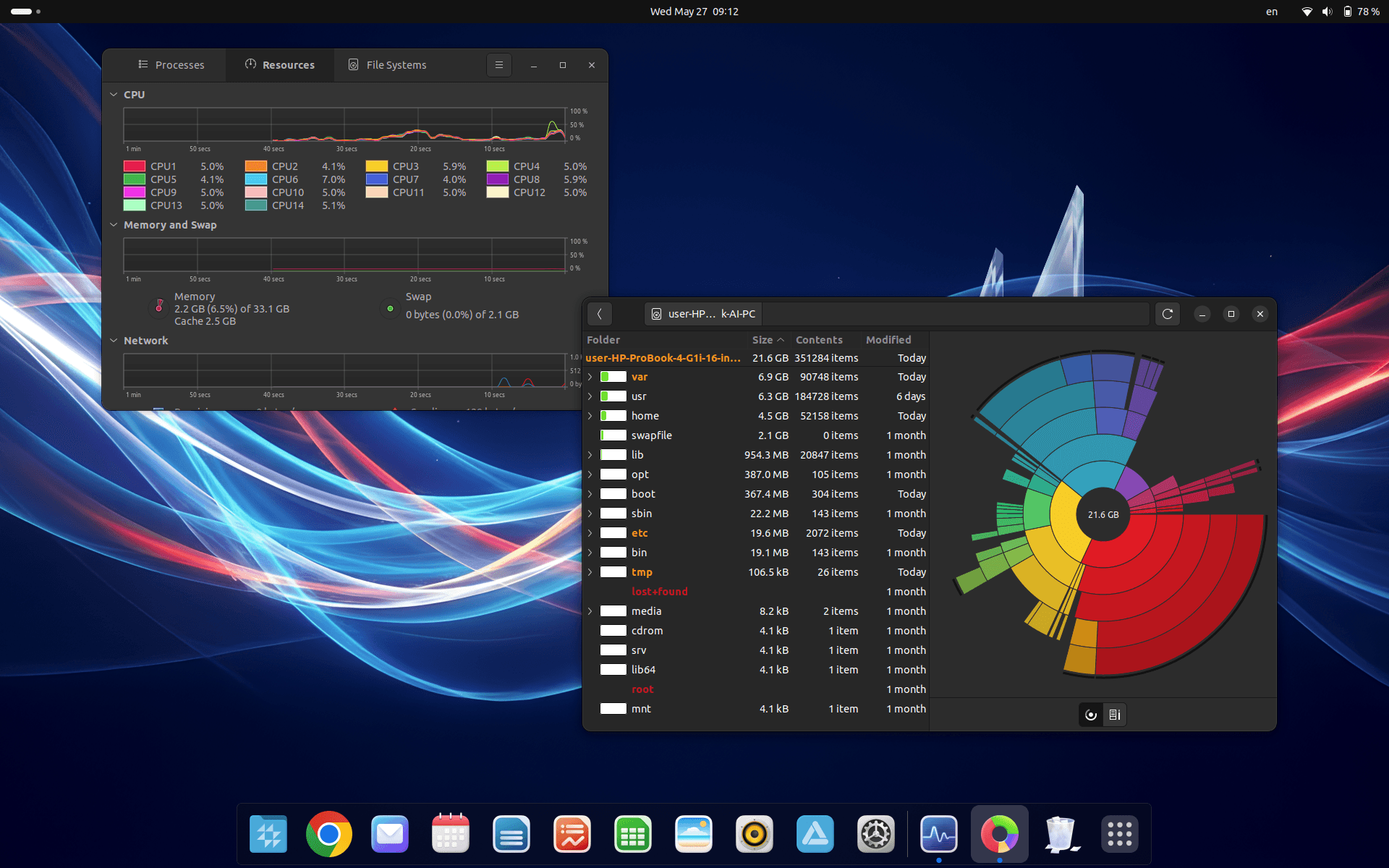Rescan folder with the reload button
Viewport: 1389px width, 868px height.
1168,314
